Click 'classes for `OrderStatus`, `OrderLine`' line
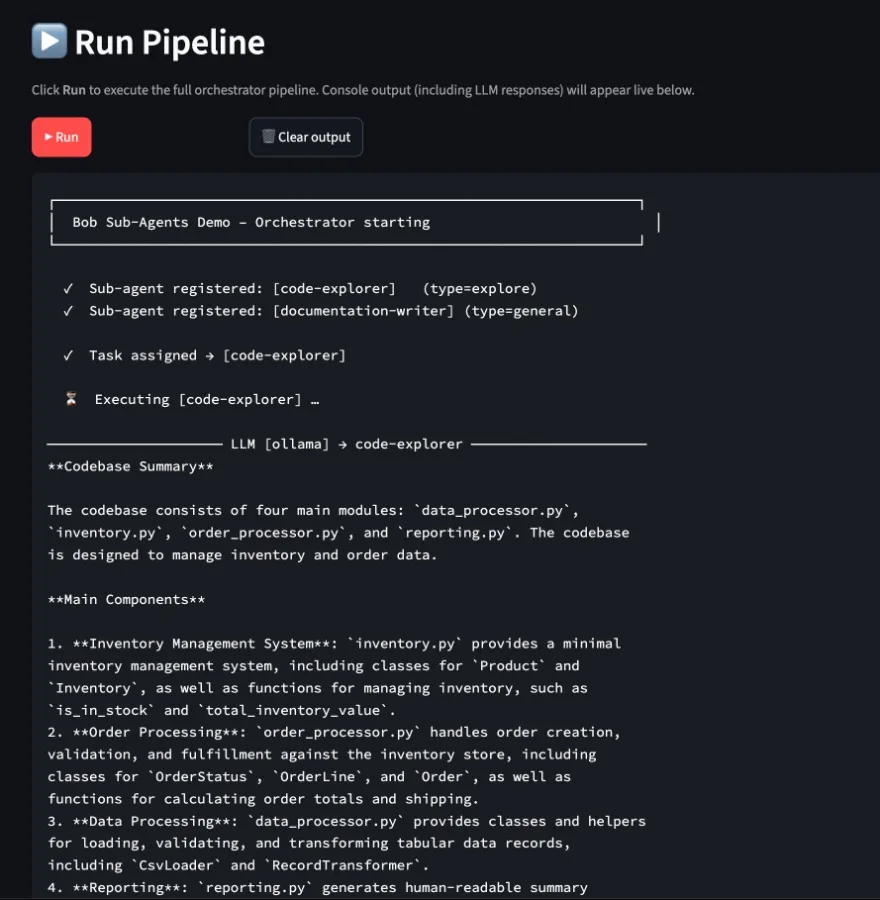The width and height of the screenshot is (880, 900). [x=309, y=777]
